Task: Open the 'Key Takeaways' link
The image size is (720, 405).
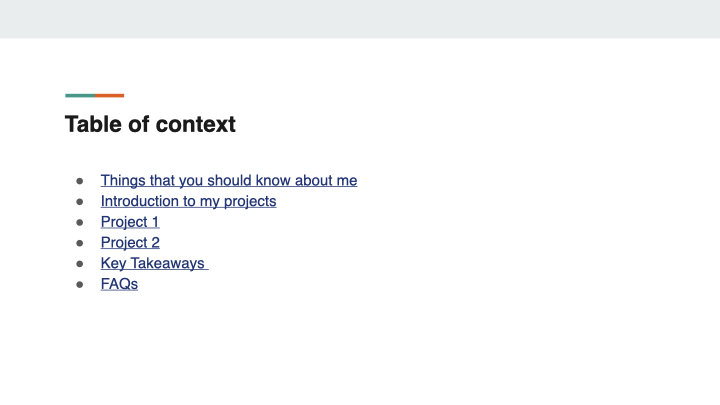Action: pos(152,263)
